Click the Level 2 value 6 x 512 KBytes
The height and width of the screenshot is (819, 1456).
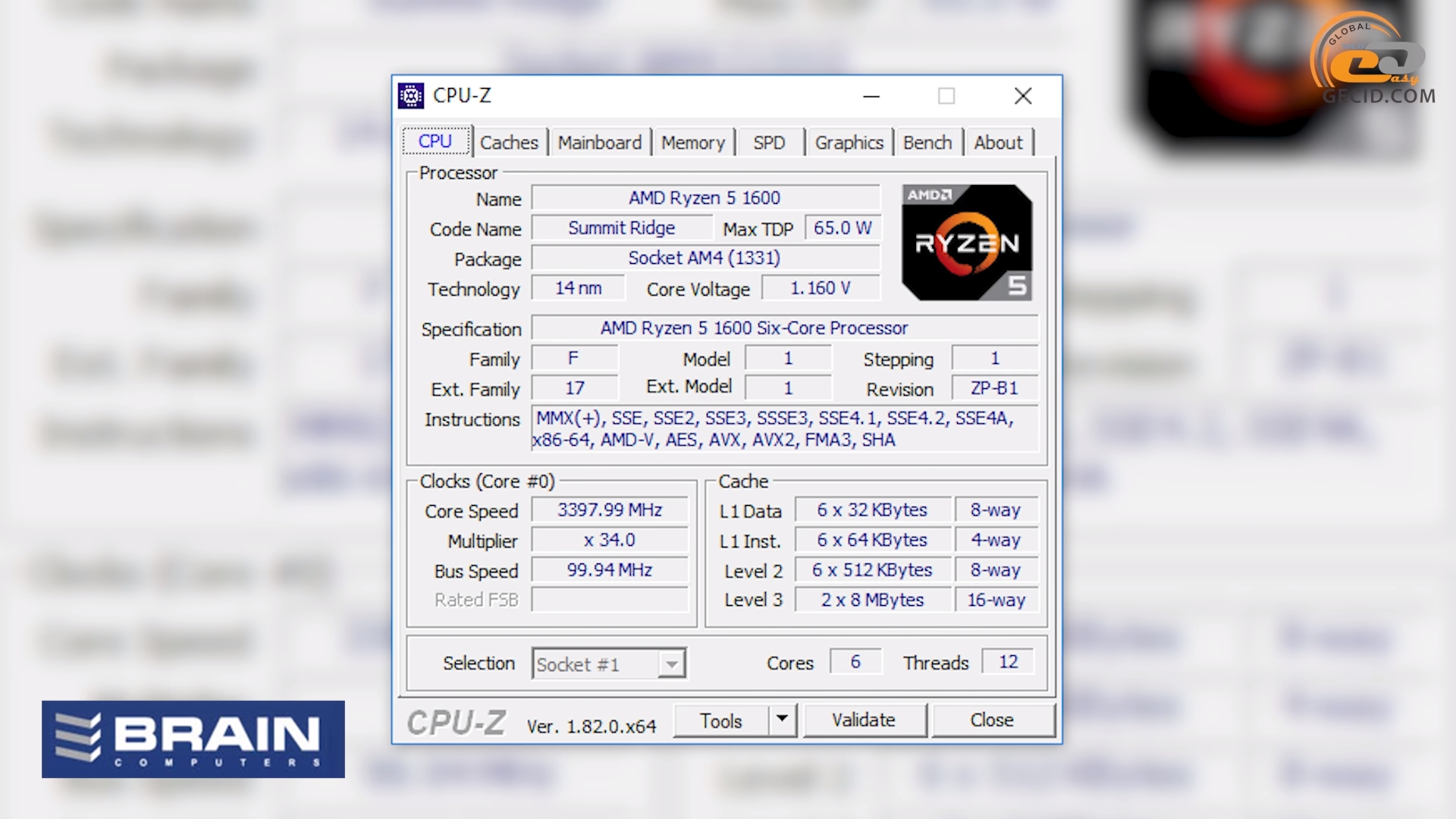click(872, 570)
